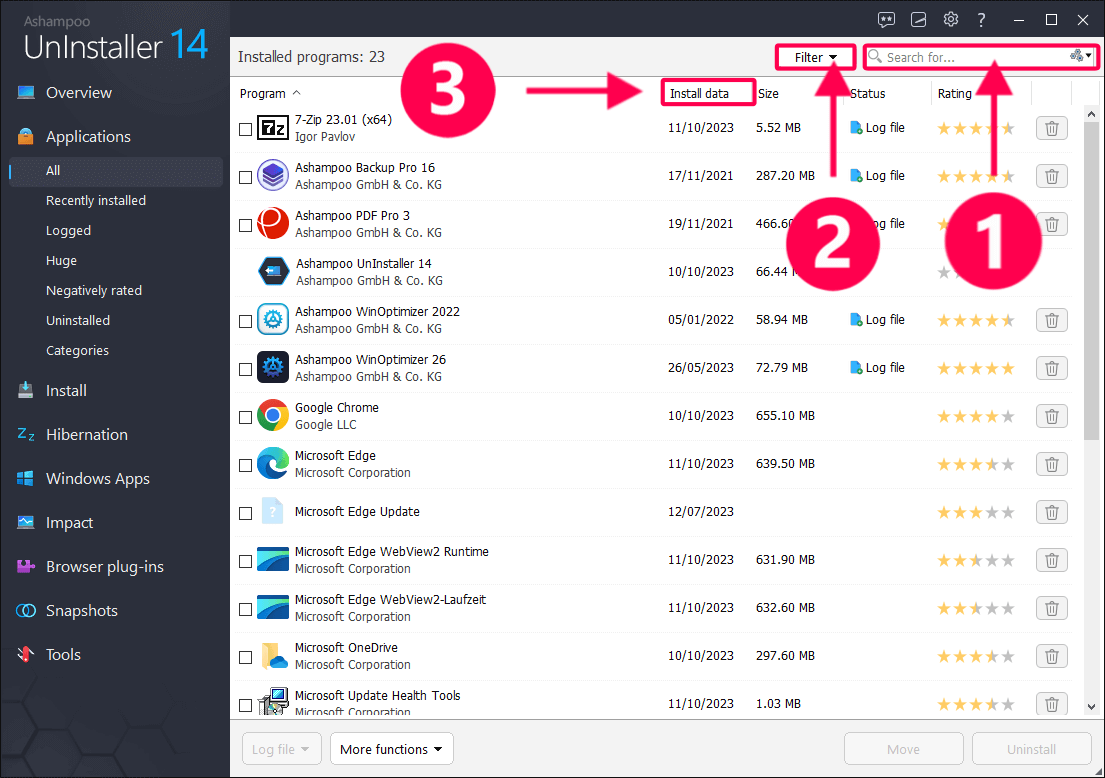The width and height of the screenshot is (1105, 778).
Task: Select the Hibernation sidebar icon
Action: (x=86, y=434)
